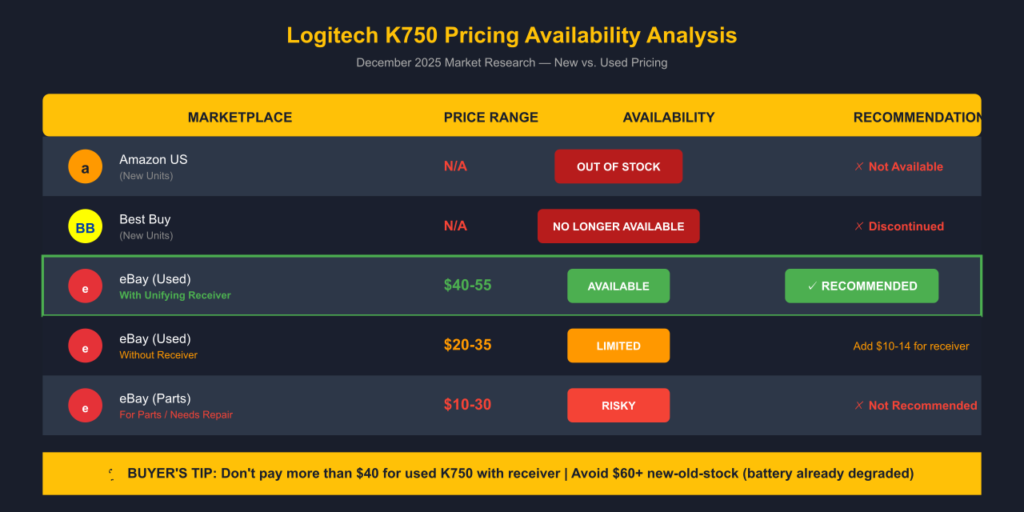
Task: Click the X icon next to Not Available
Action: pyautogui.click(x=859, y=167)
